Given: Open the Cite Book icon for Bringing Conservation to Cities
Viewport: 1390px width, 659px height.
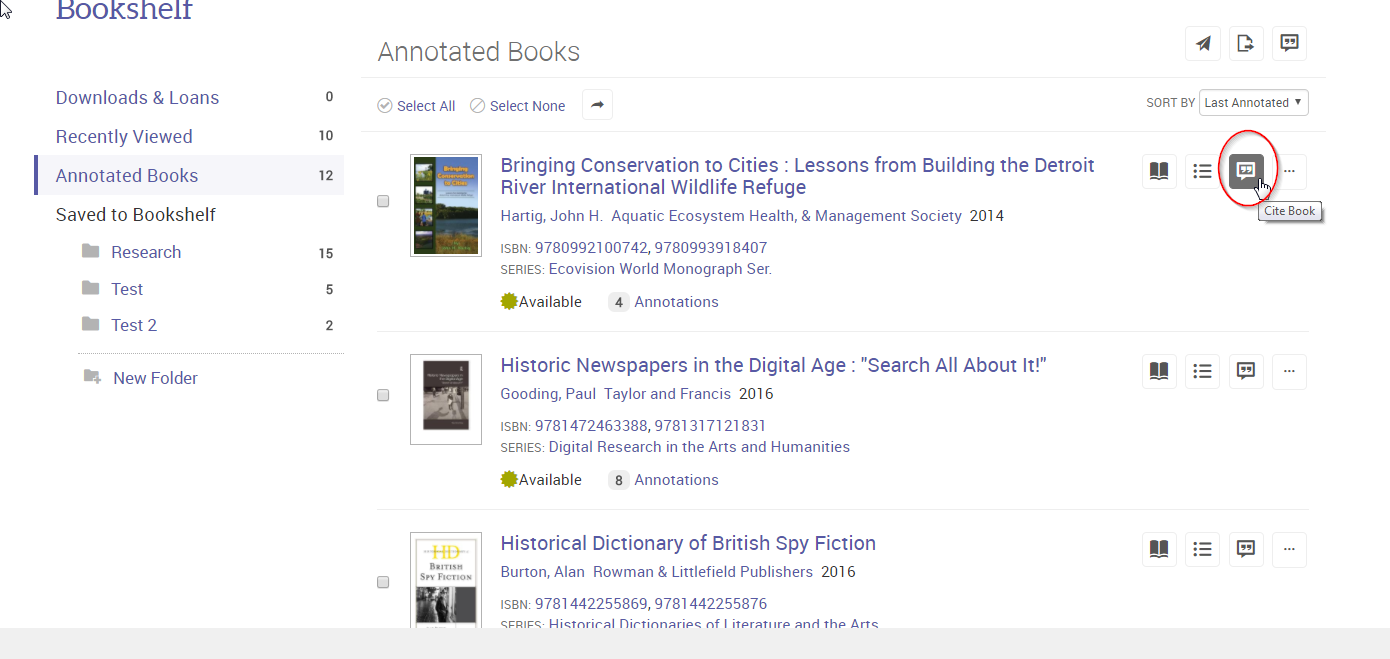Looking at the screenshot, I should click(1246, 171).
